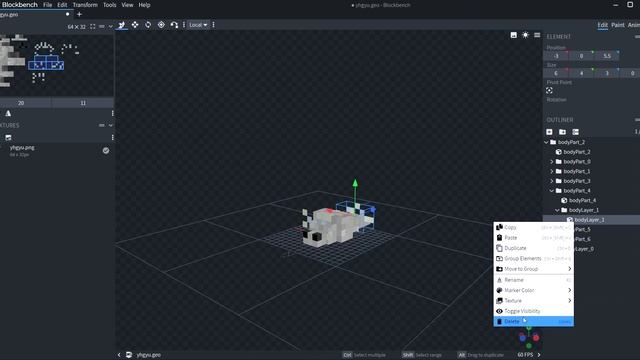Viewport: 640px width, 360px height.
Task: Open the File menu
Action: tap(48, 5)
